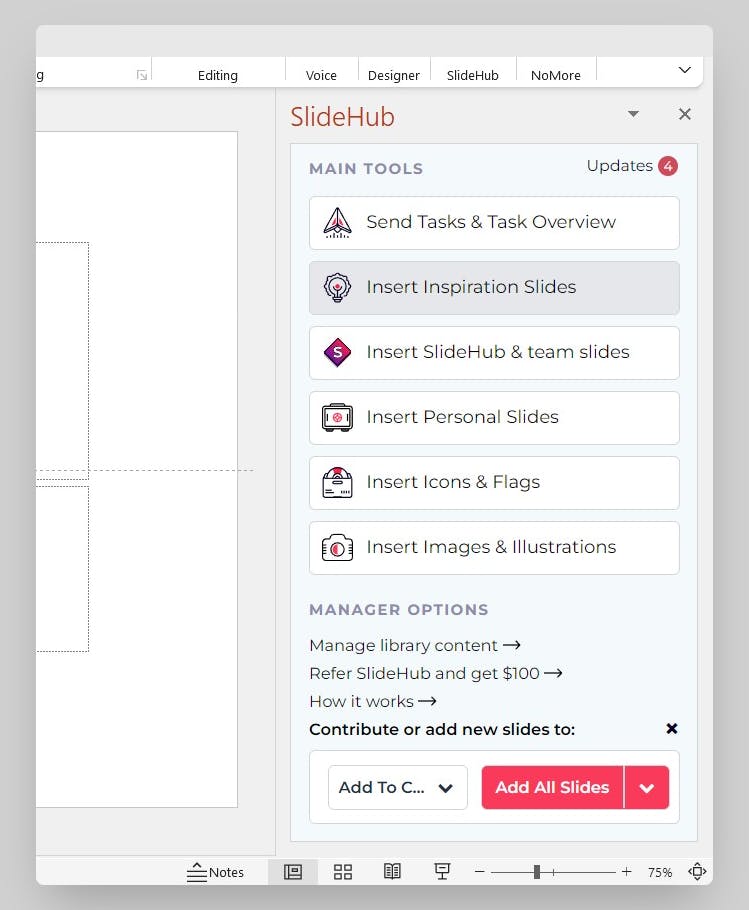The height and width of the screenshot is (910, 749).
Task: Click the 75% zoom level
Action: (x=660, y=872)
